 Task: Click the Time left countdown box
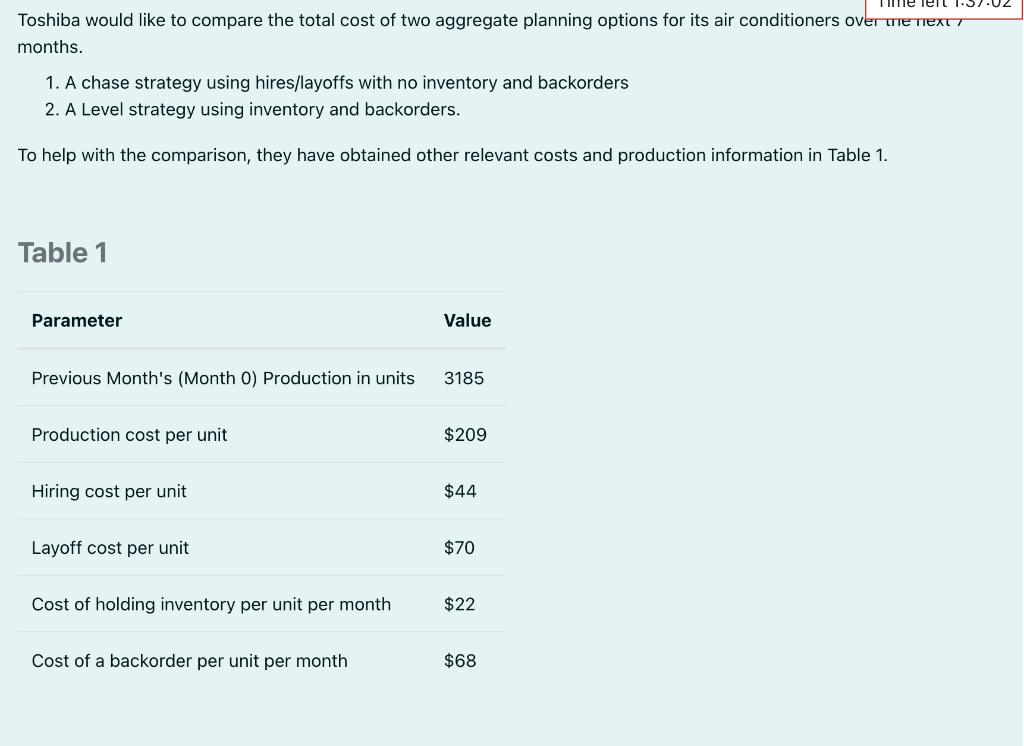942,7
